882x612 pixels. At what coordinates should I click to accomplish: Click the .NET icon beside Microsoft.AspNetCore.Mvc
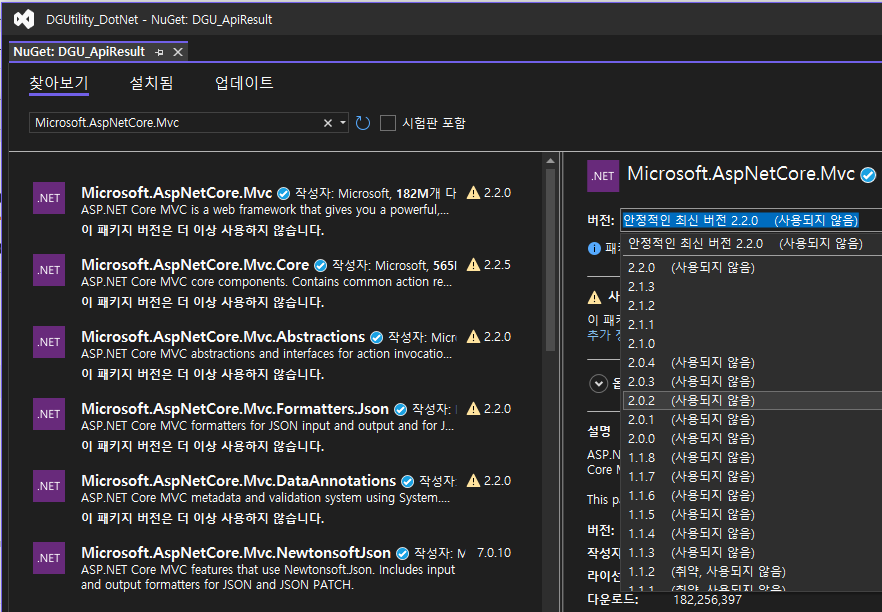48,197
